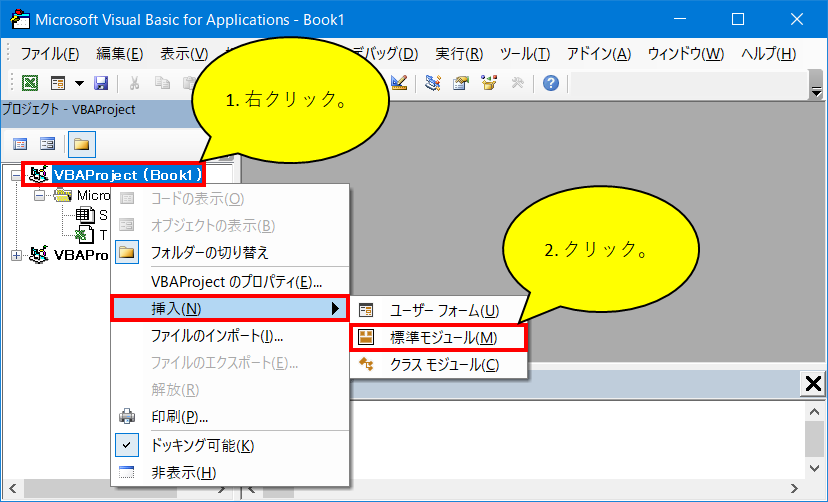Image resolution: width=828 pixels, height=502 pixels.
Task: Open the 編集(E) menu
Action: point(120,54)
